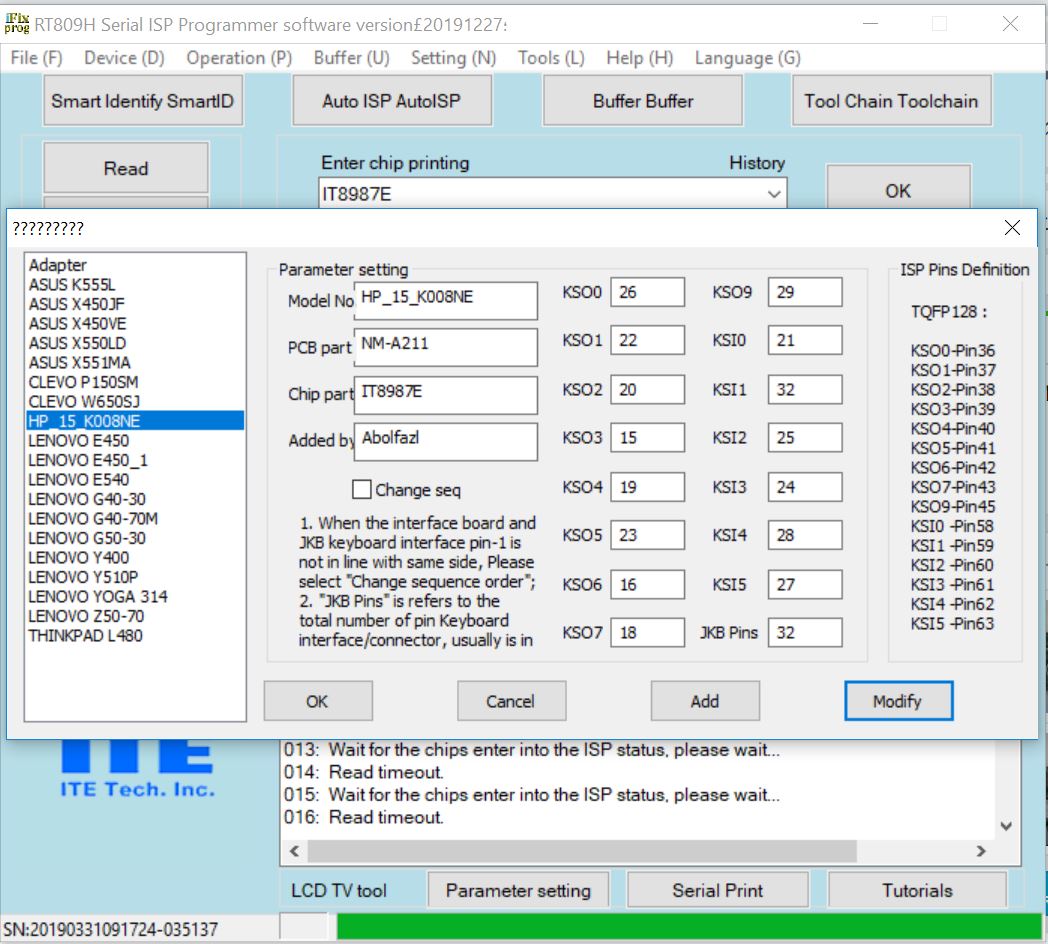Image resolution: width=1048 pixels, height=944 pixels.
Task: Click the Cancel button in dialog
Action: point(511,701)
